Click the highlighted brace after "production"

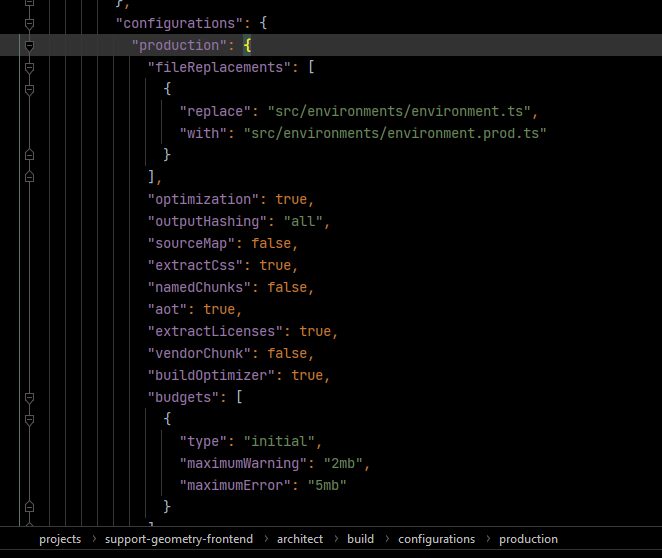(247, 45)
